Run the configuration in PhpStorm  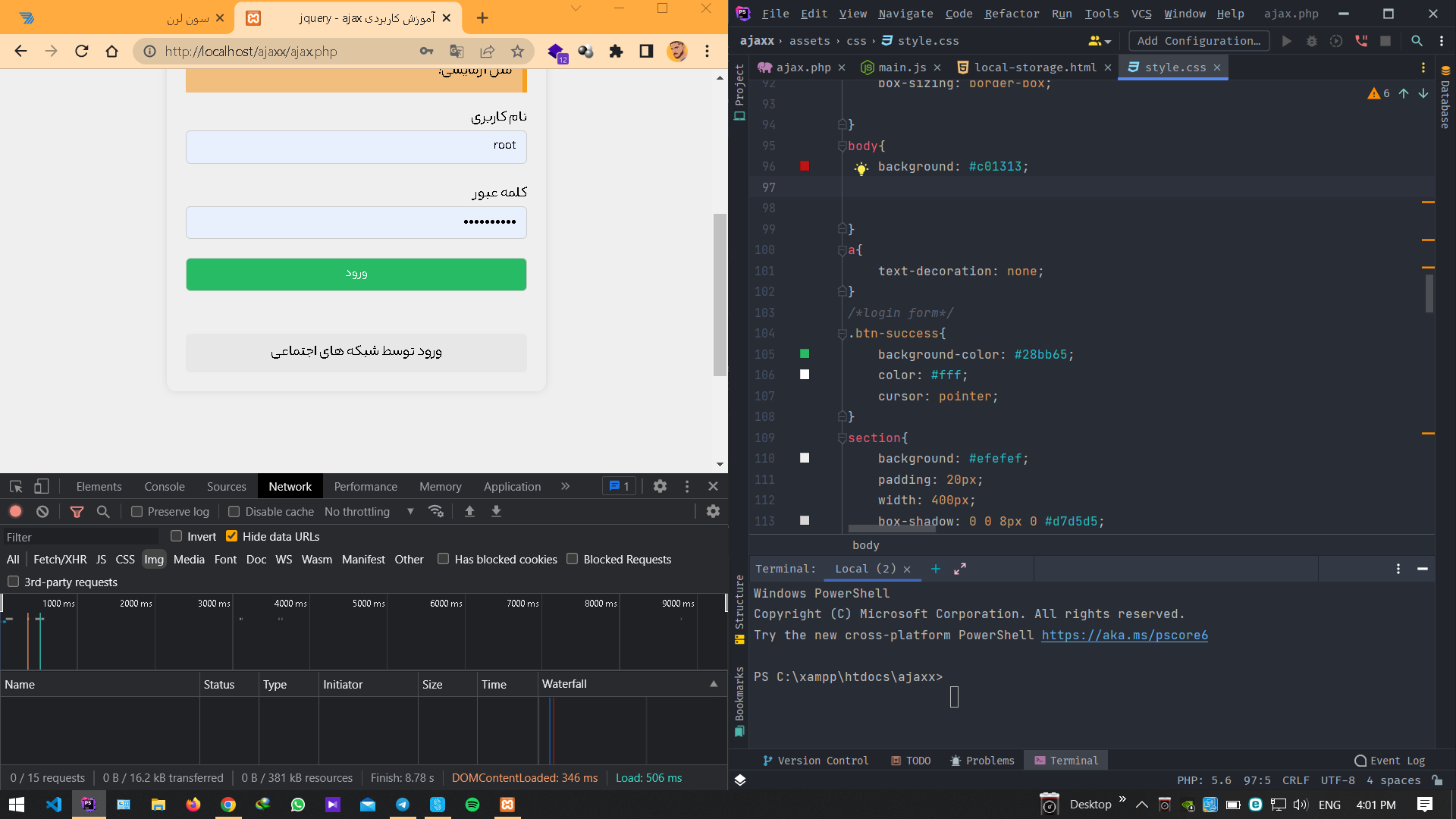1287,41
